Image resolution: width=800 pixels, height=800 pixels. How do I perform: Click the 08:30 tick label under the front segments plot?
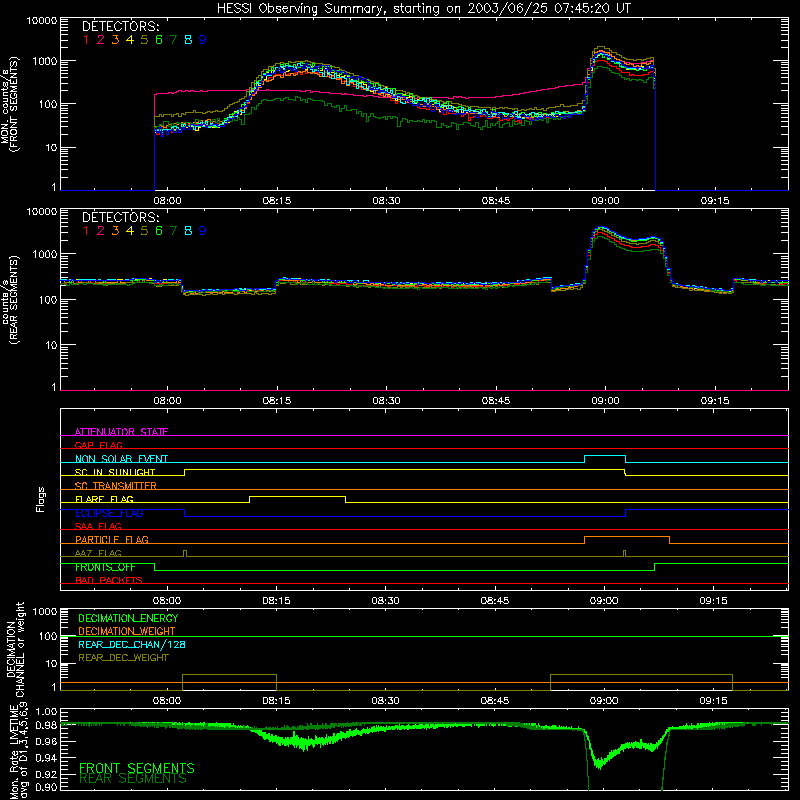click(x=386, y=201)
